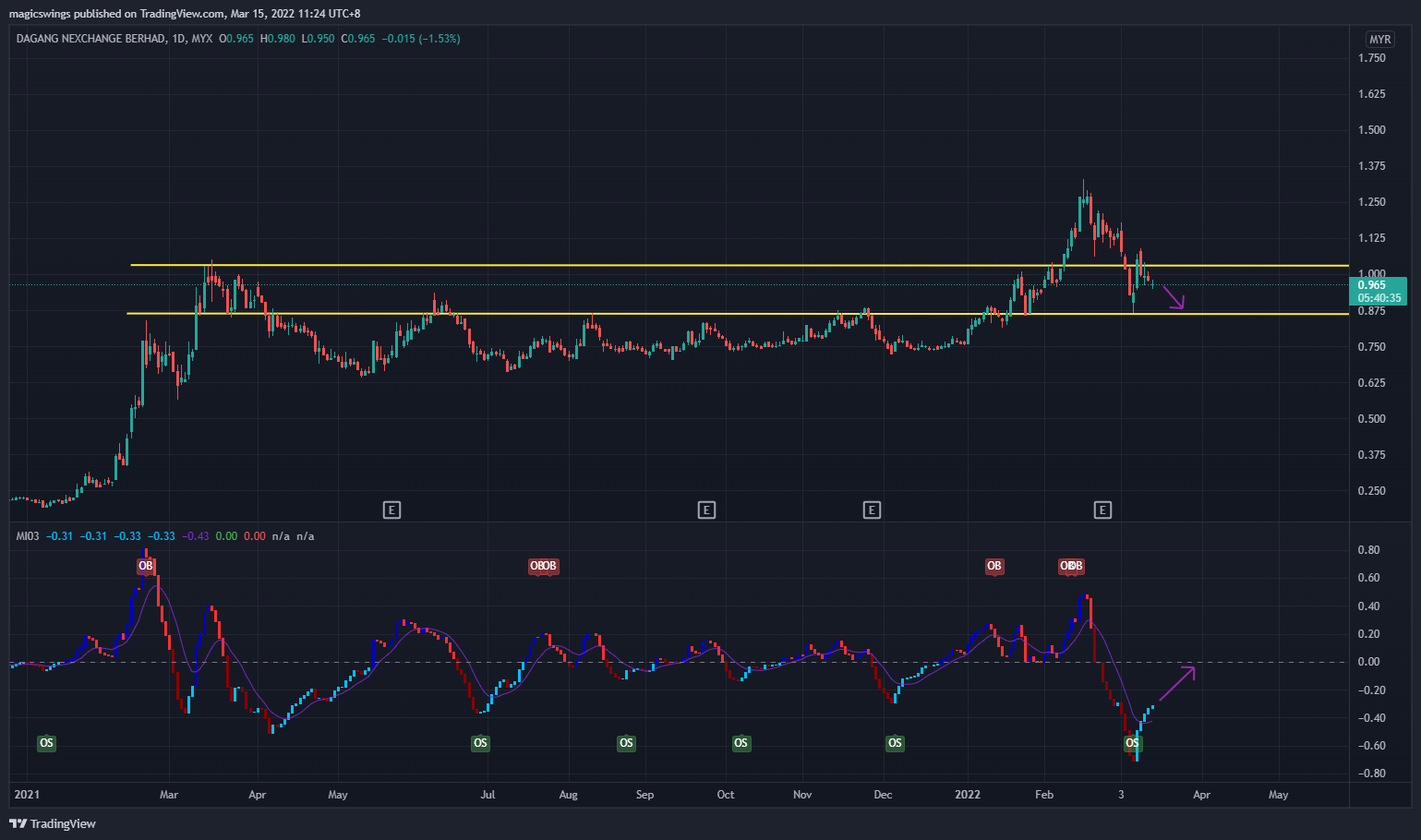Open the earnings E marker between May and Jul
This screenshot has width=1421, height=840.
391,510
